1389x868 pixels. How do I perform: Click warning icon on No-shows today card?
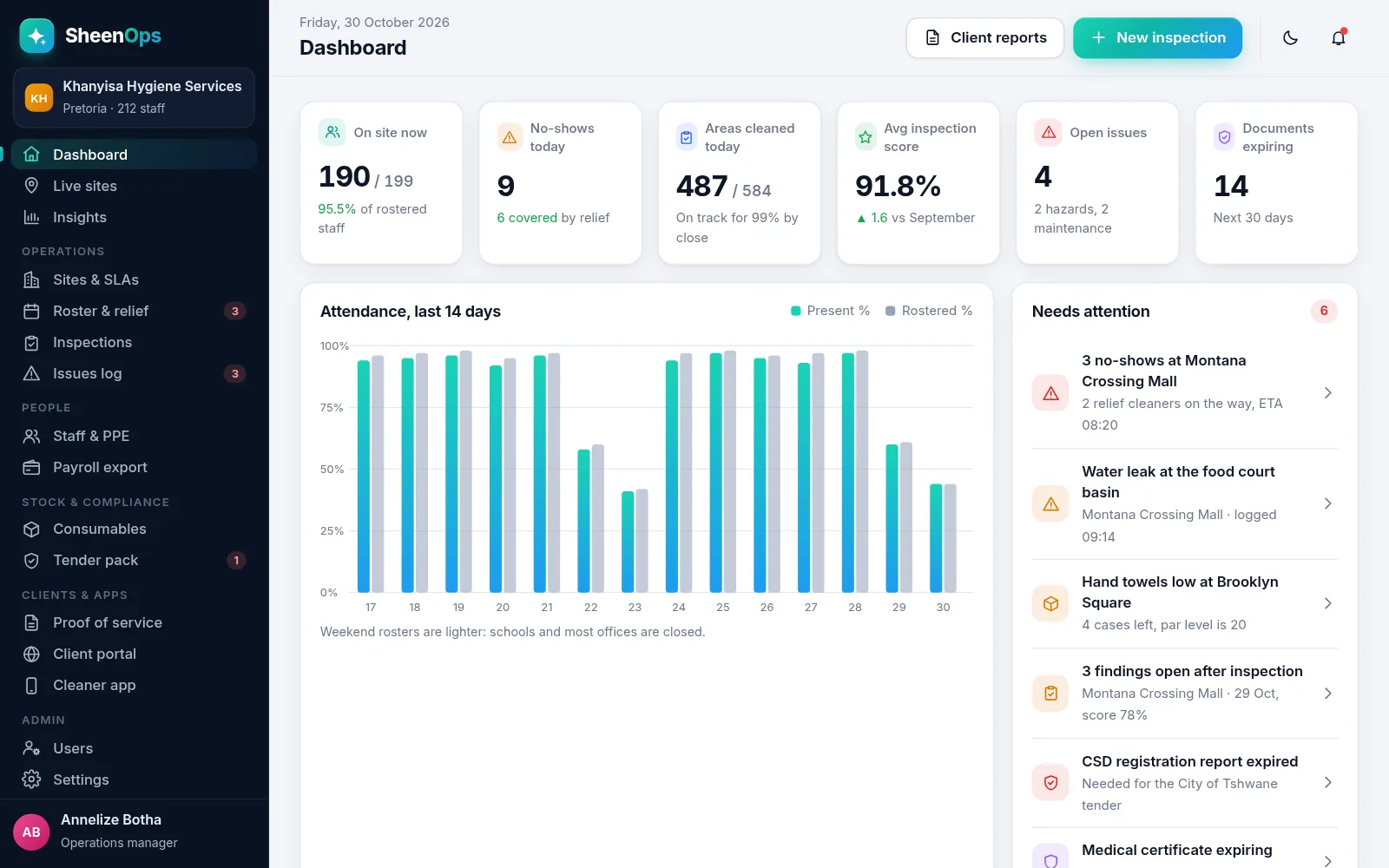coord(510,137)
